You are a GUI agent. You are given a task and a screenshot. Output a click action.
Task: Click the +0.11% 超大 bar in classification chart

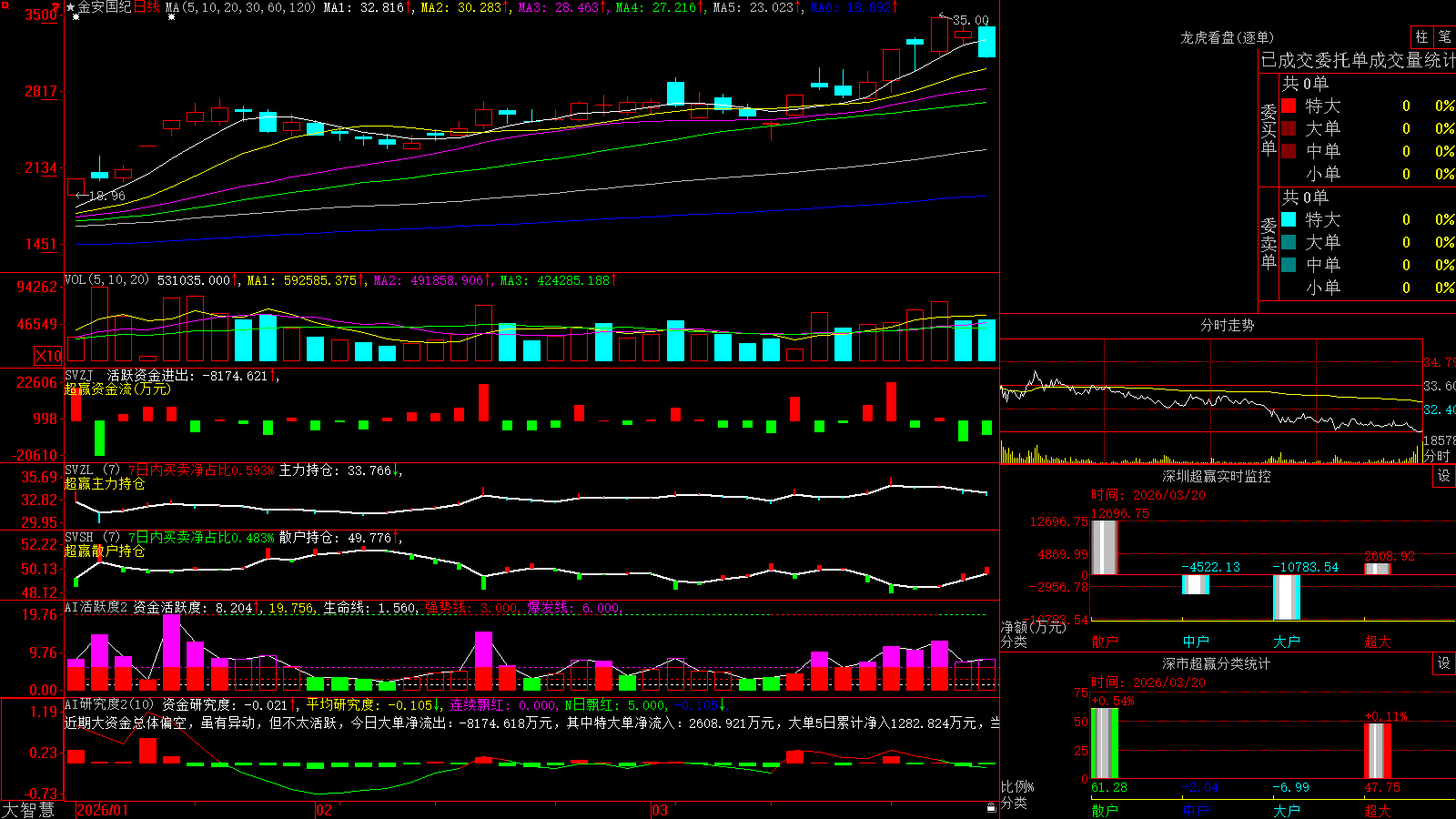tap(1378, 751)
